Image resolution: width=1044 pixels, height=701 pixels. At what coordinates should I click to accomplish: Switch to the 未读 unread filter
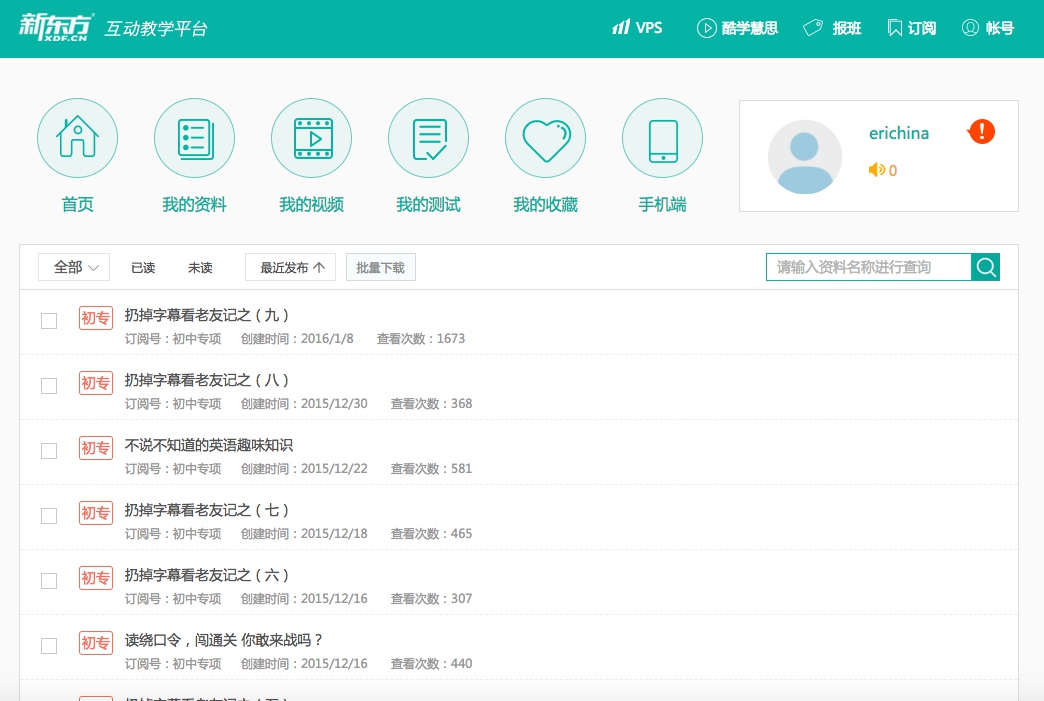[200, 268]
